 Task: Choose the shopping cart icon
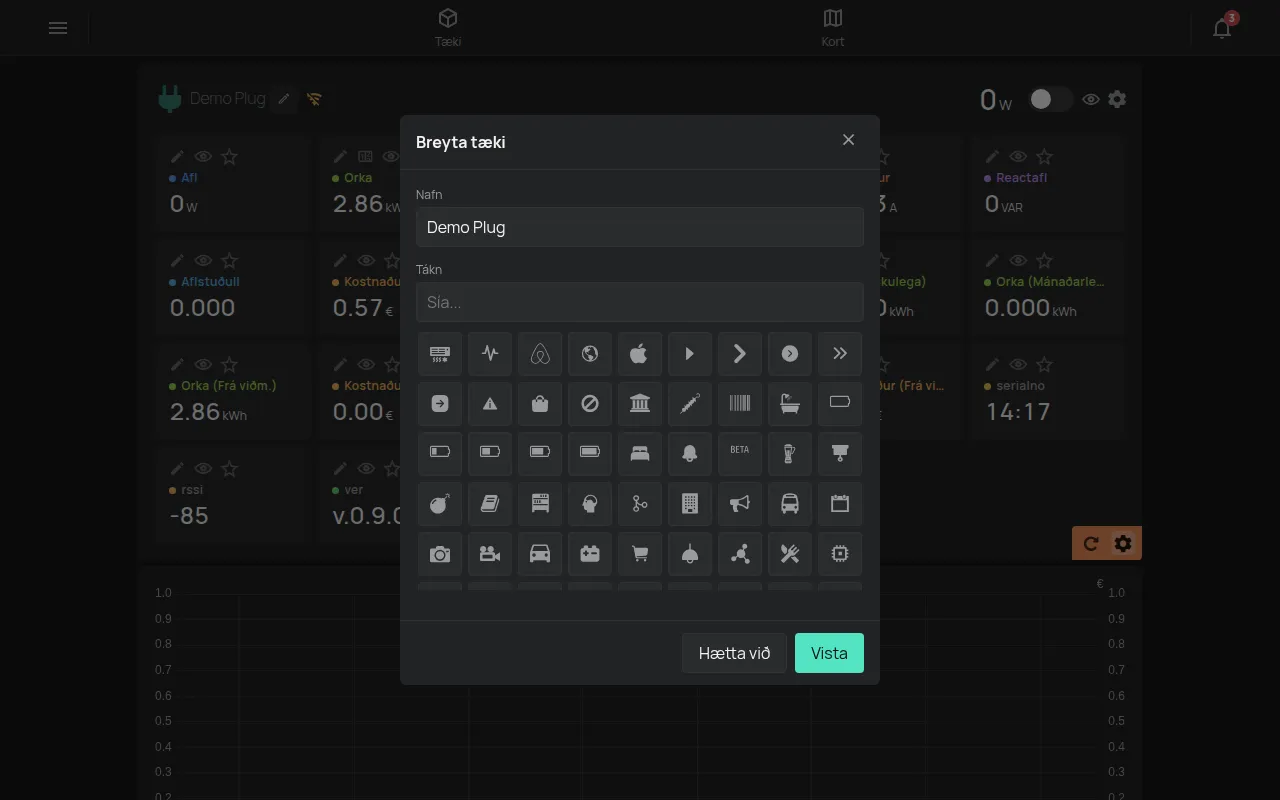click(640, 553)
